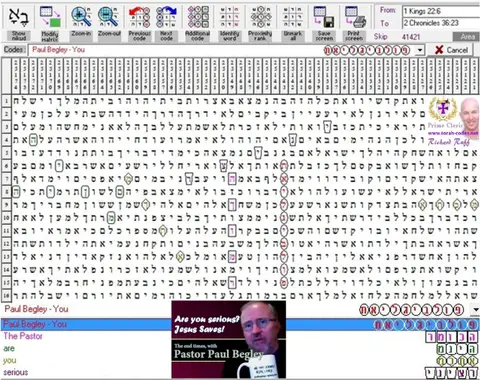This screenshot has height=380, width=480.
Task: Go to Previous code icon
Action: coord(139,17)
